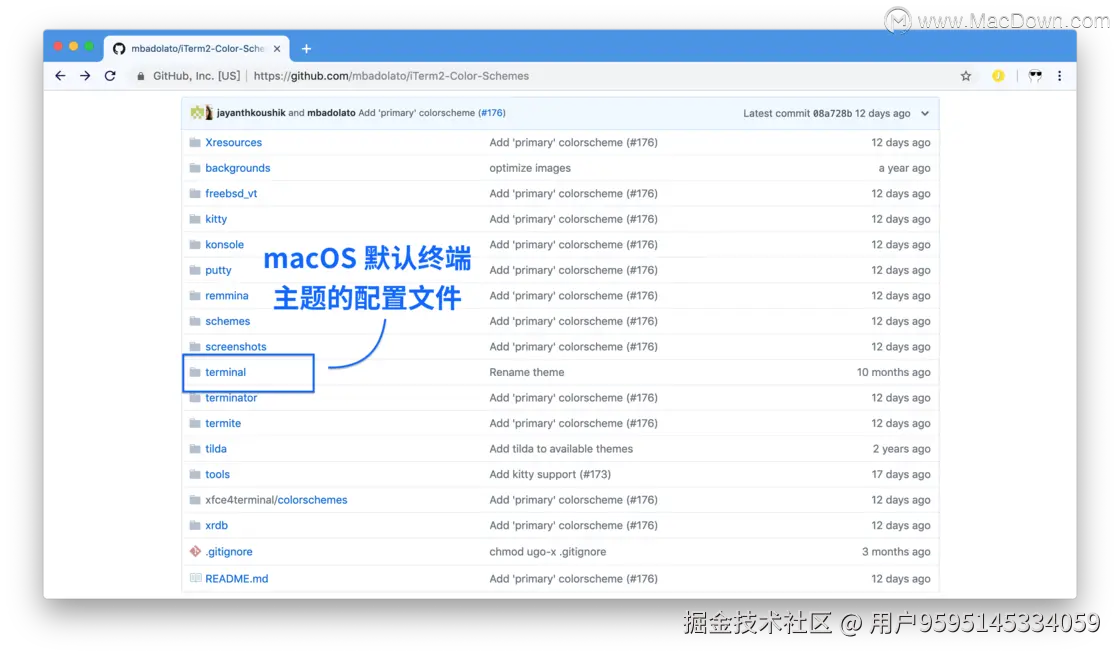Viewport: 1120px width, 656px height.
Task: Open the 'optimize images' commit message
Action: [x=530, y=168]
